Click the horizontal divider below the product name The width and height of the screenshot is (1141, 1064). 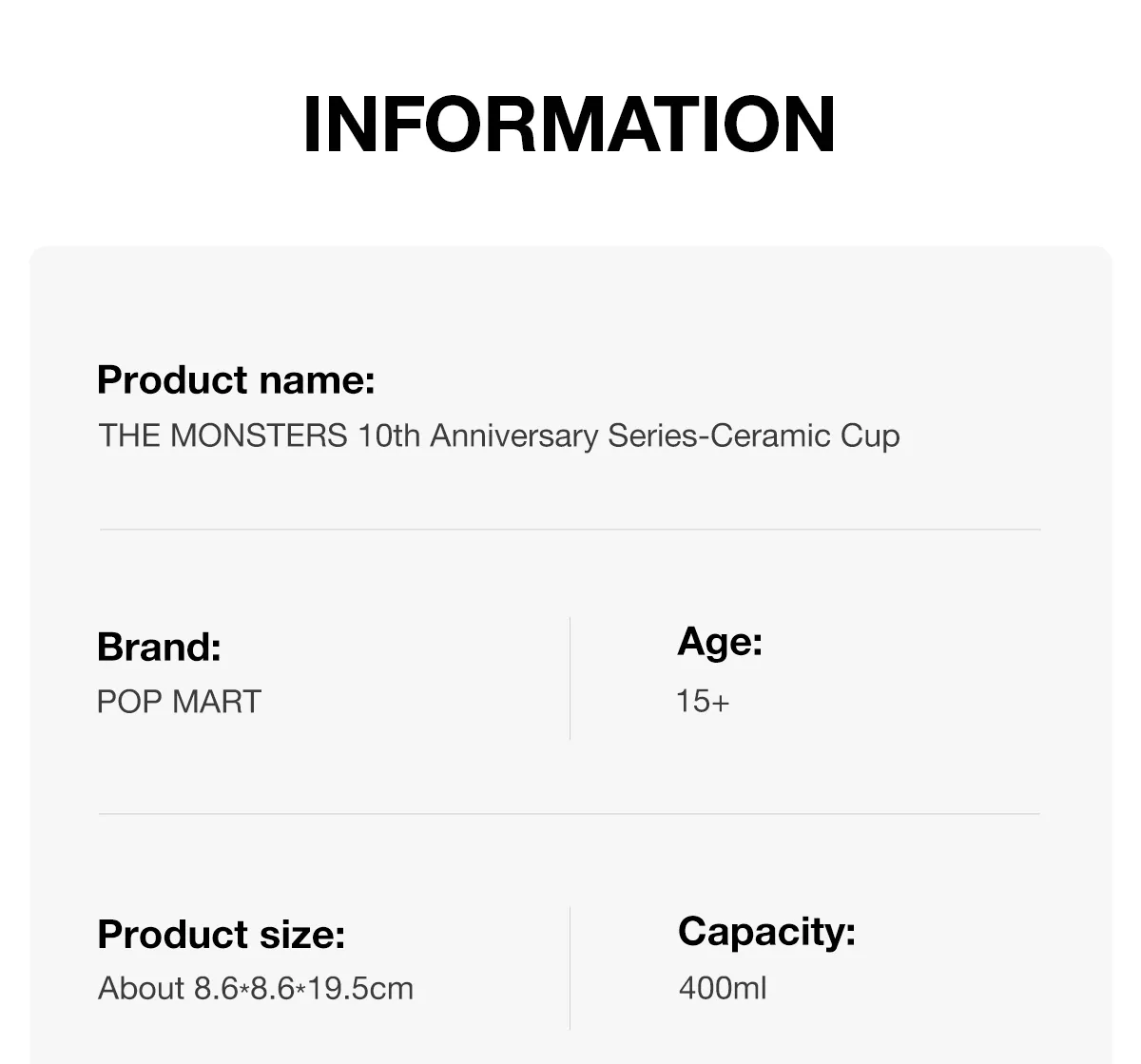tap(570, 529)
